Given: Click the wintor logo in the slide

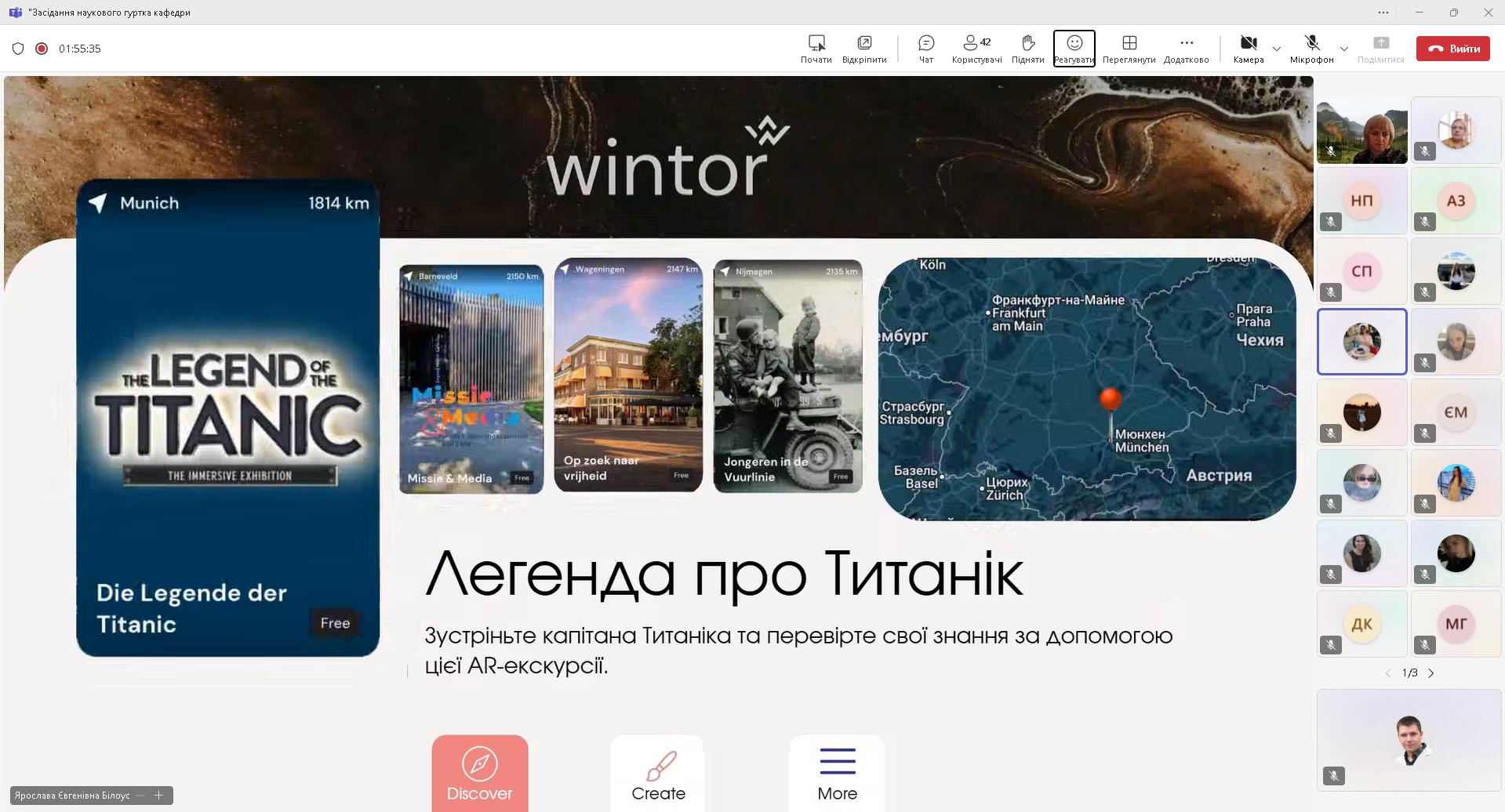Looking at the screenshot, I should click(x=667, y=157).
